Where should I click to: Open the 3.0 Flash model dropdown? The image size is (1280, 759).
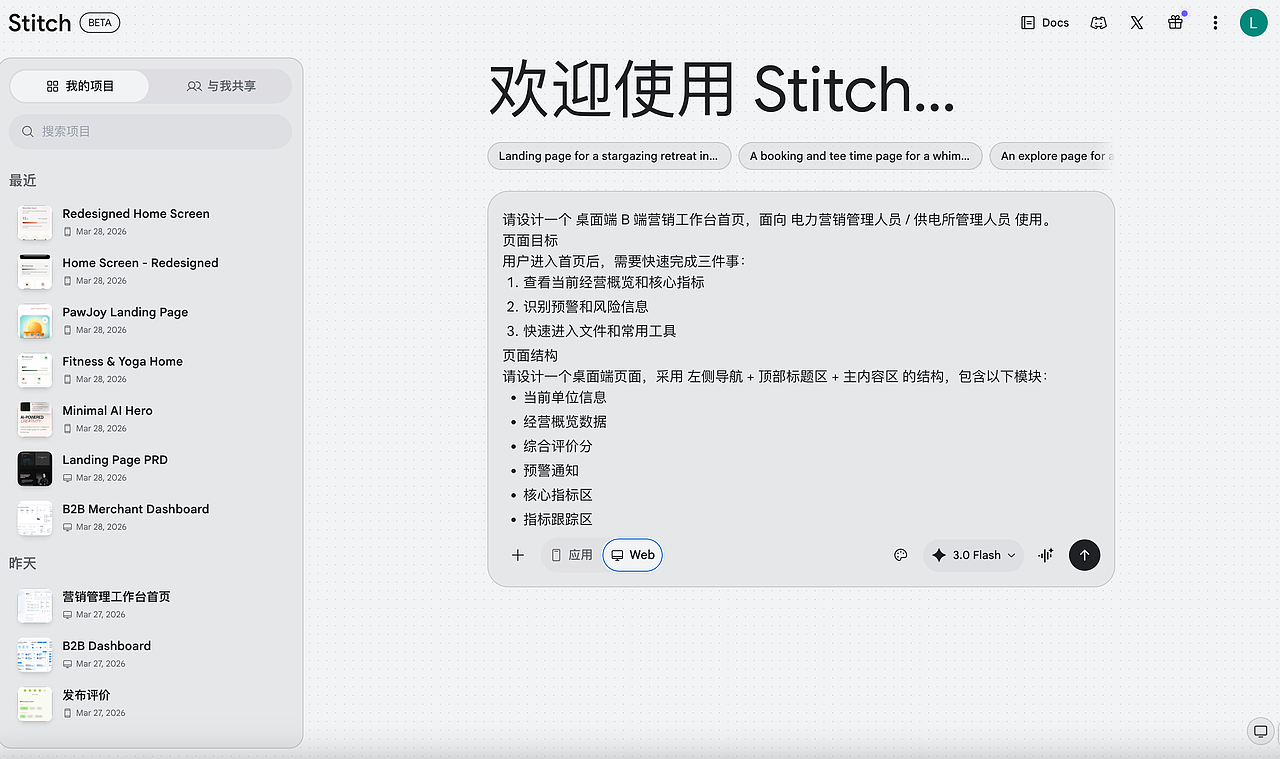point(972,554)
